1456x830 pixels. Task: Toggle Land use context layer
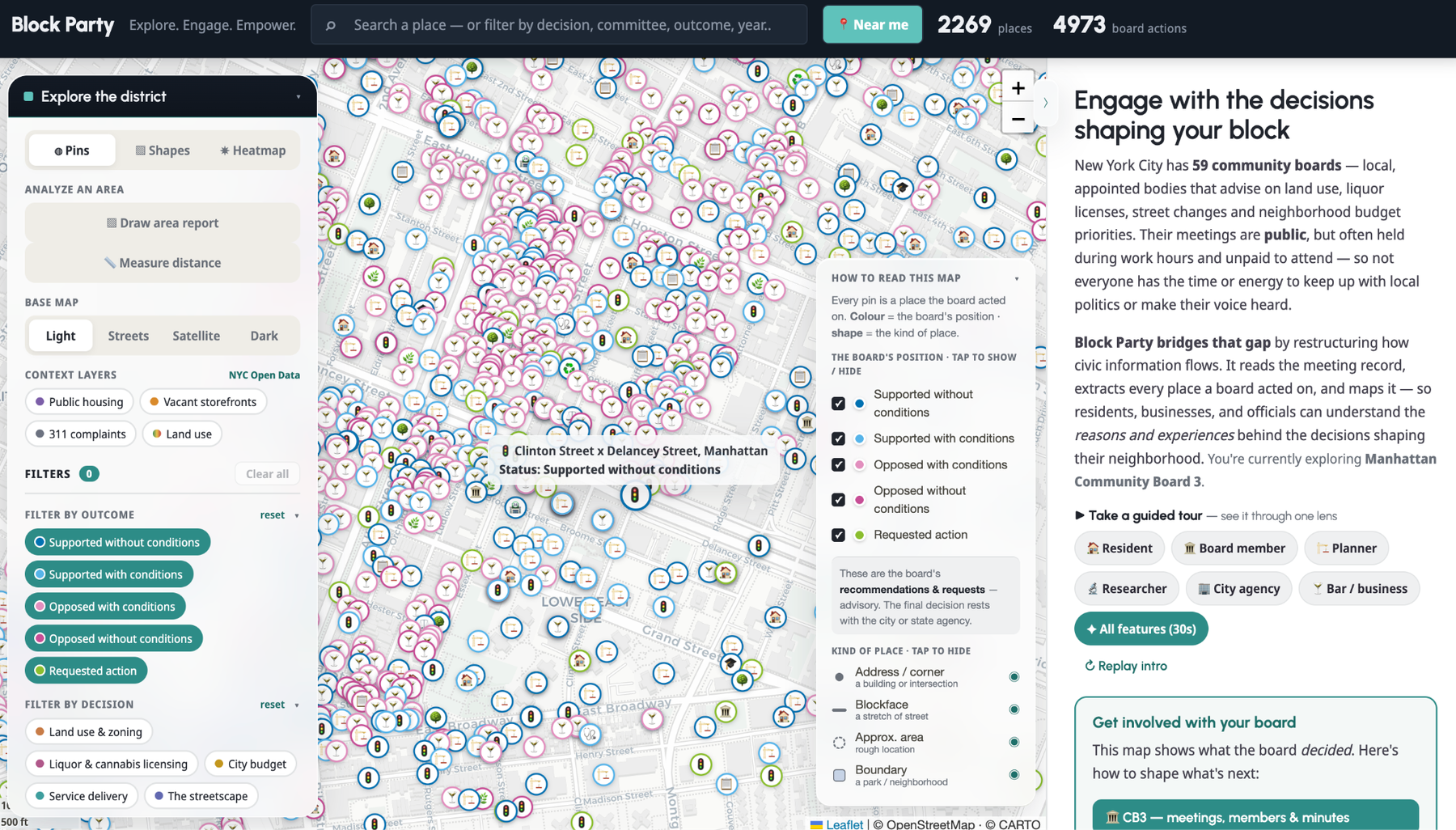182,434
